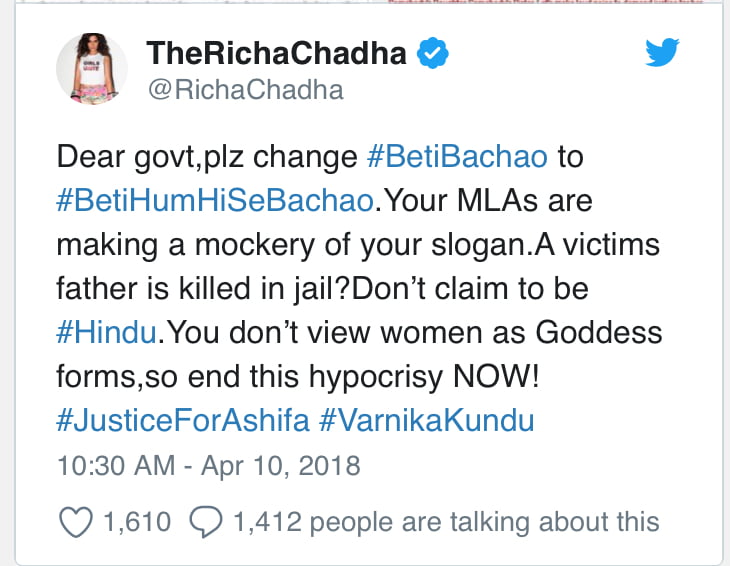Click the reply speech bubble icon
730x566 pixels.
pyautogui.click(x=205, y=521)
